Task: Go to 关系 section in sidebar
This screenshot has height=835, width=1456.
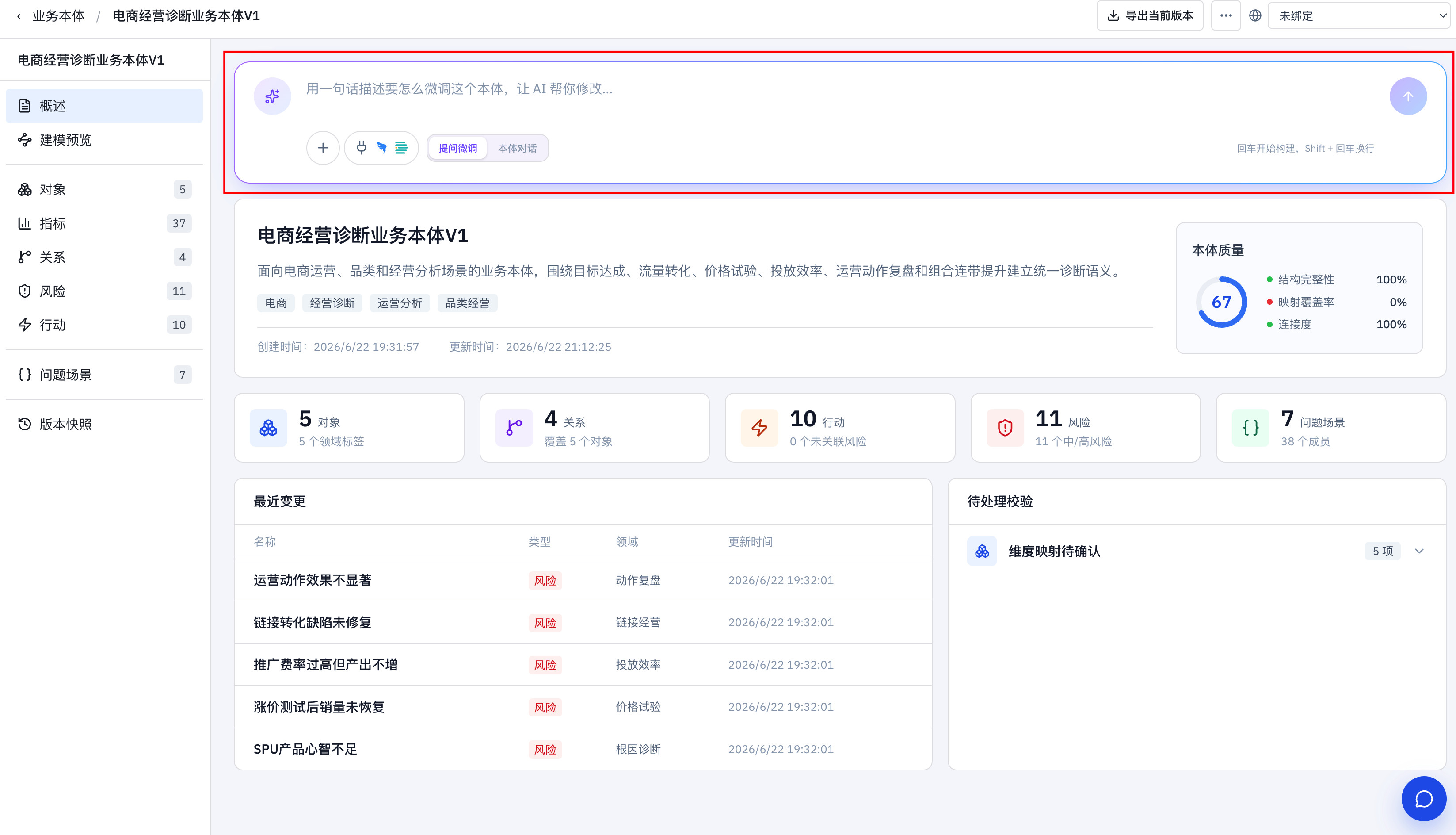Action: [x=104, y=257]
